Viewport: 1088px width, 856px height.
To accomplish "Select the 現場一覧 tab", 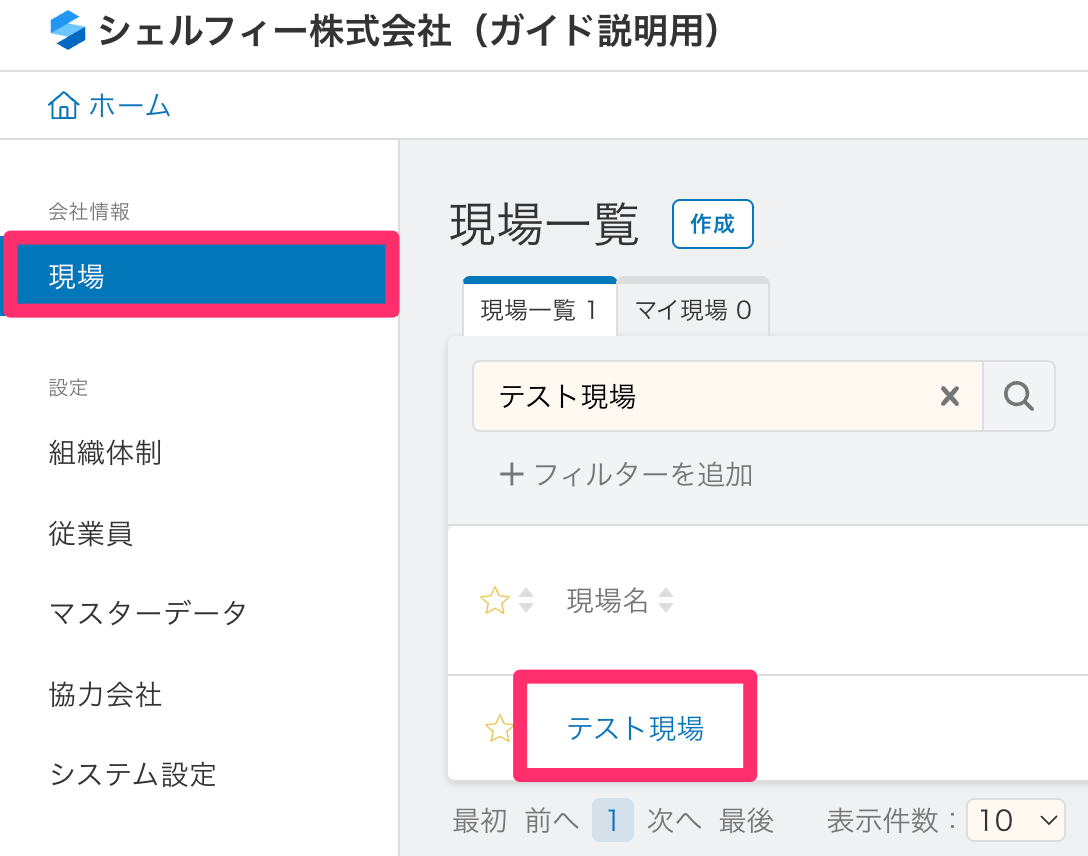I will click(x=539, y=309).
